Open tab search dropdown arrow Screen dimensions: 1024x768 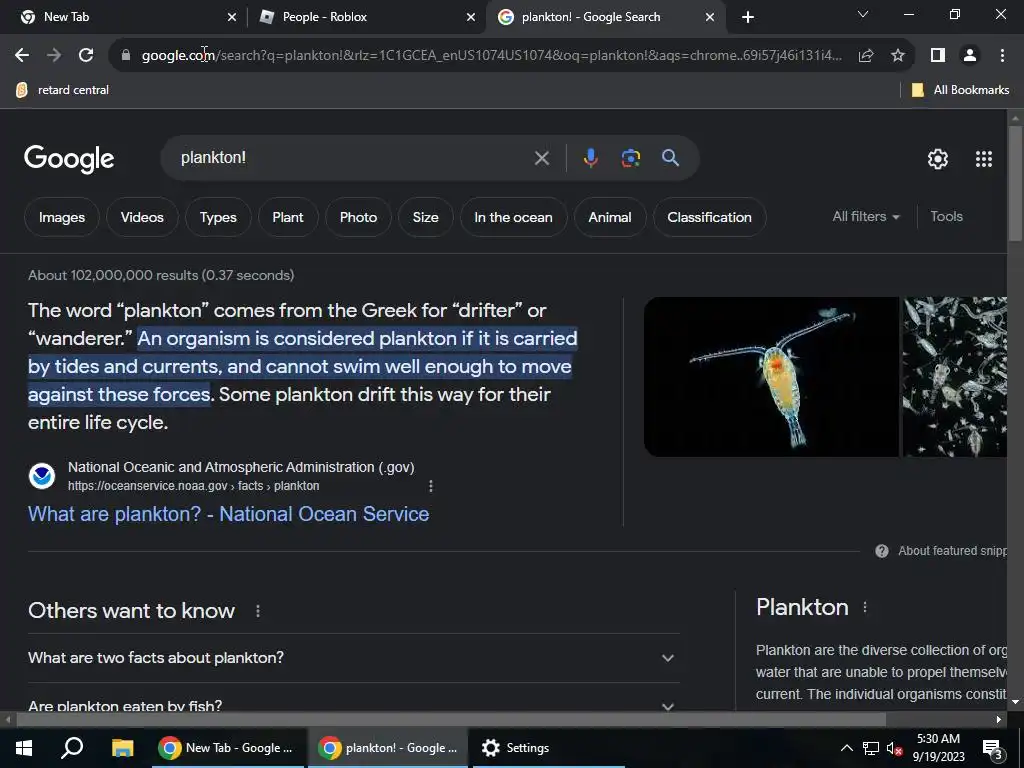(x=863, y=14)
